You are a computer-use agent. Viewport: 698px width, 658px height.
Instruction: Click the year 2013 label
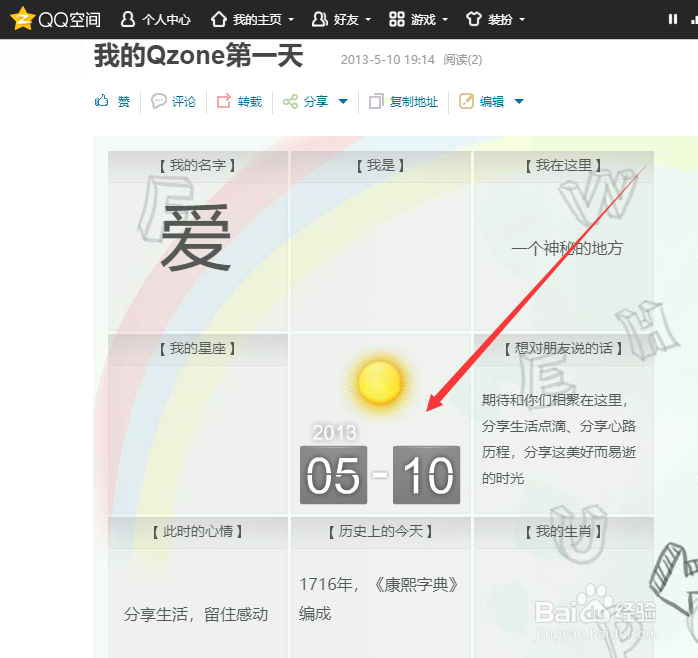334,432
